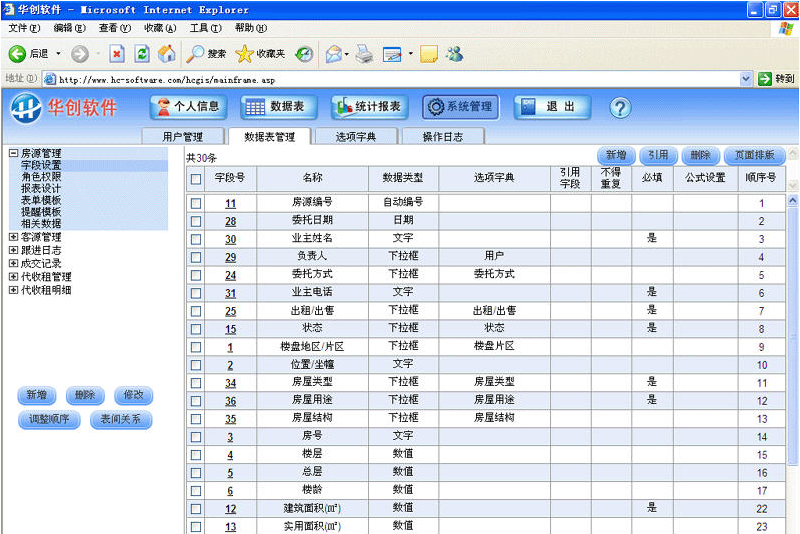Tick the checkbox beside 业主姓名
This screenshot has height=534, width=800.
[x=196, y=239]
